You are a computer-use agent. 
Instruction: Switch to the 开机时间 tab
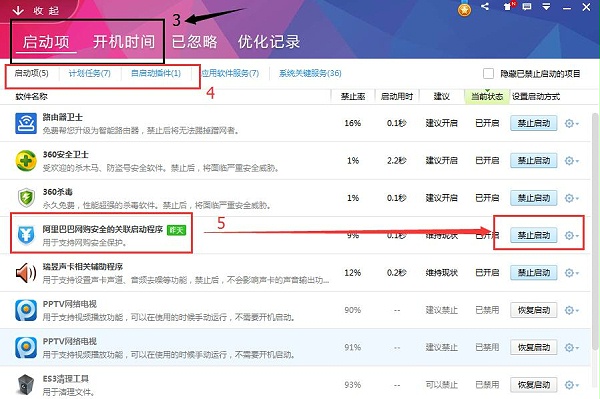(124, 42)
